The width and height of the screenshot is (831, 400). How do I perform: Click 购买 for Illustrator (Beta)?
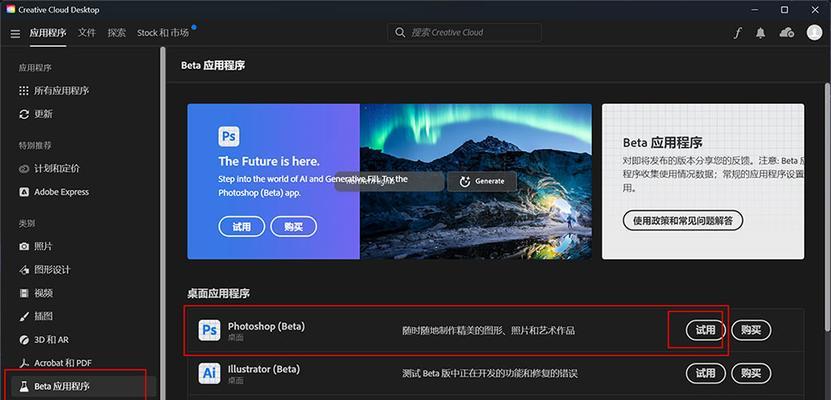[x=752, y=373]
